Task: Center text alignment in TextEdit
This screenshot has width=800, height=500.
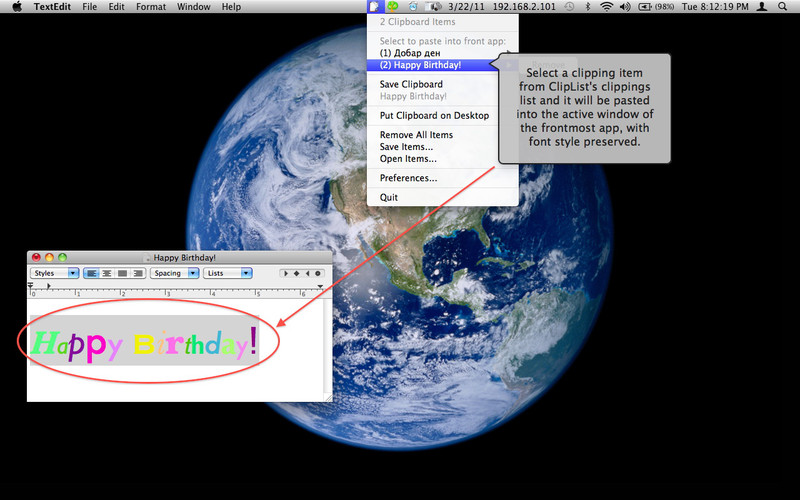Action: pos(107,273)
